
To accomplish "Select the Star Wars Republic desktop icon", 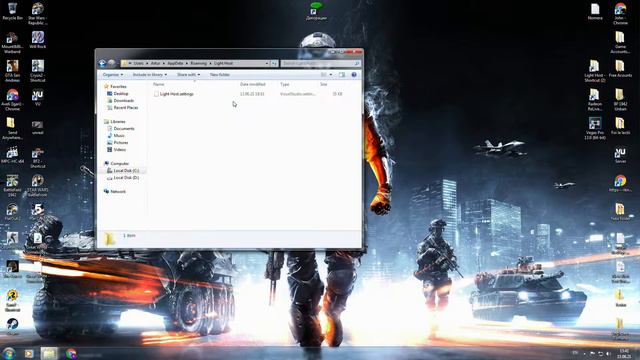I will 38,13.
